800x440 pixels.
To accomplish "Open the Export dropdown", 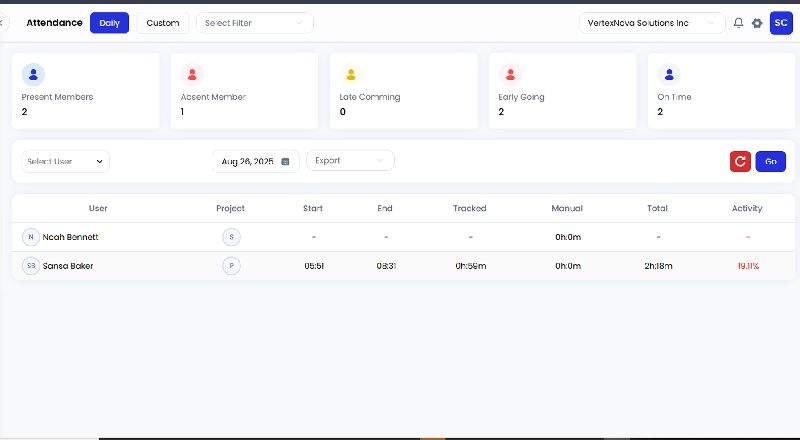I will (349, 160).
